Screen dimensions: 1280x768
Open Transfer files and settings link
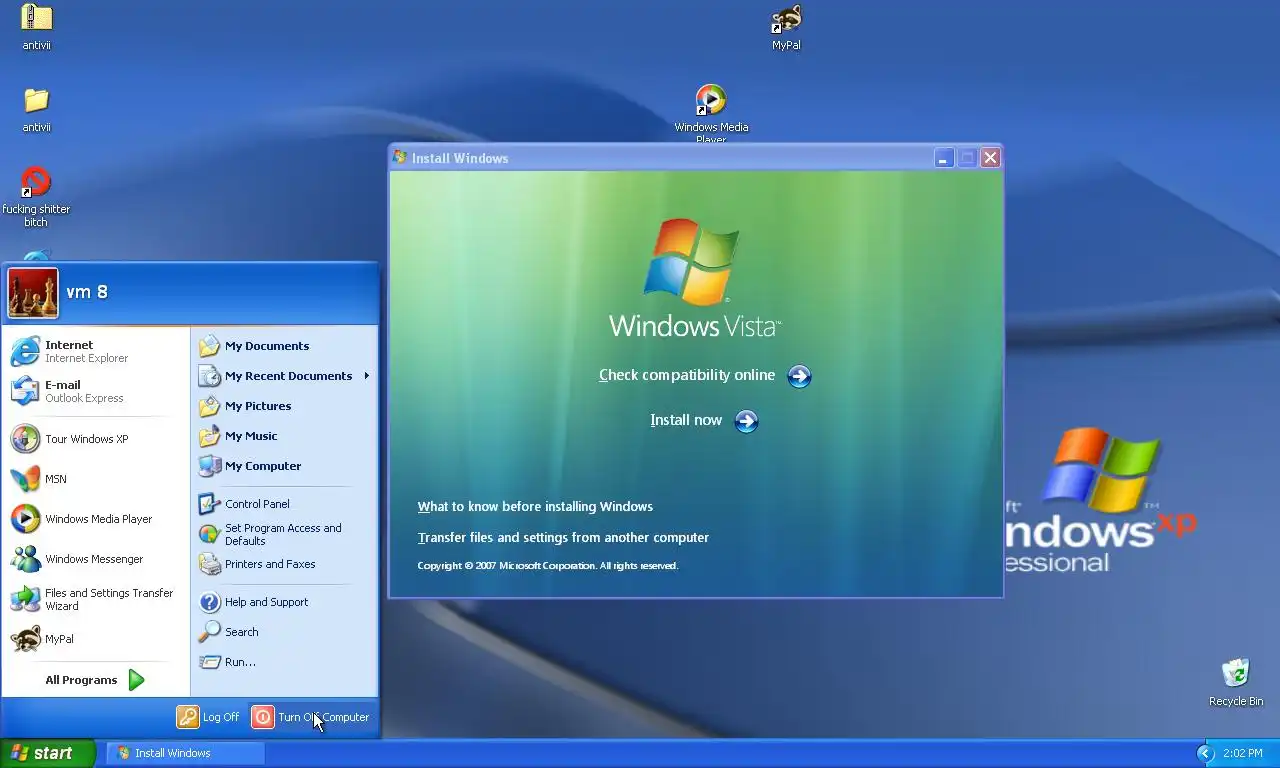[563, 538]
